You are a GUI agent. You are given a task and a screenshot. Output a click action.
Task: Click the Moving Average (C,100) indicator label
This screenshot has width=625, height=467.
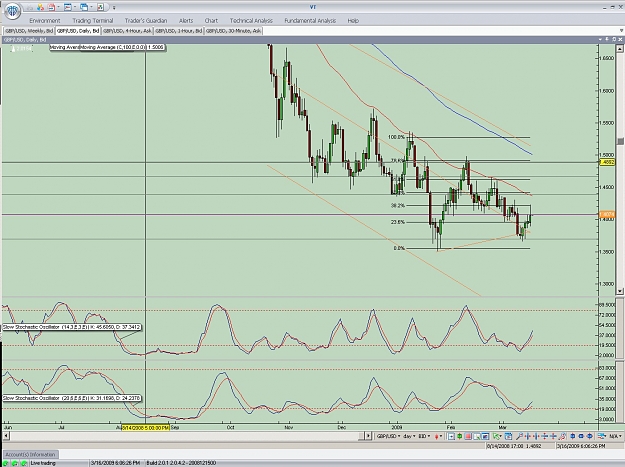(122, 47)
